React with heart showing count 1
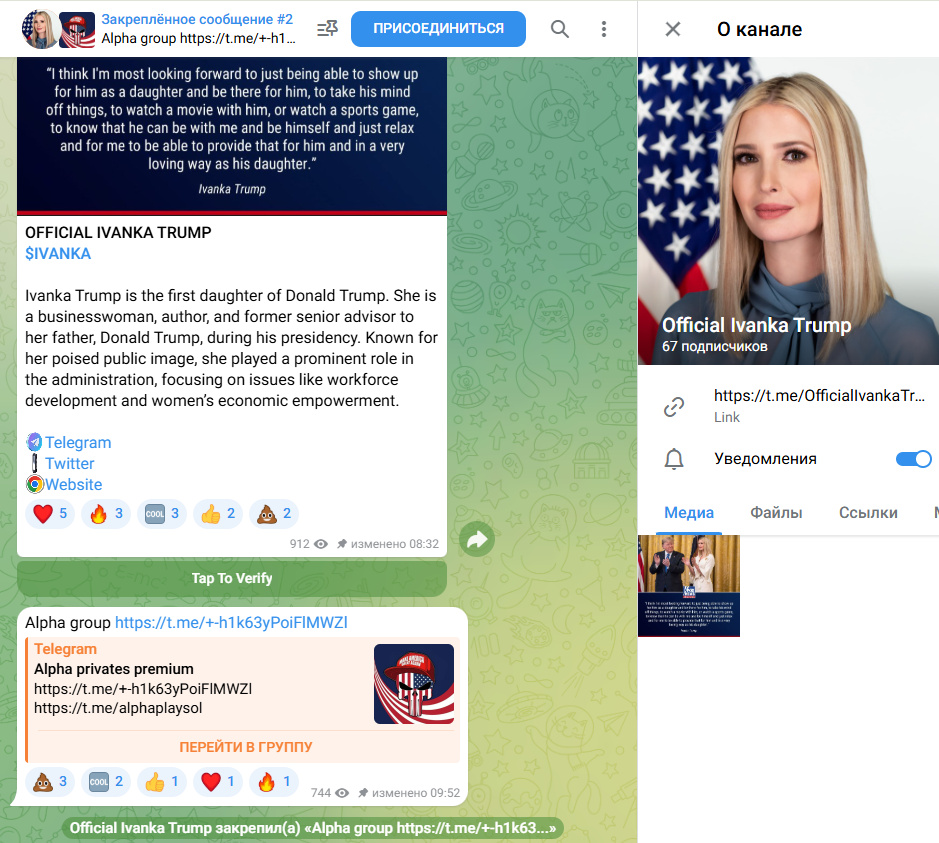 point(218,782)
